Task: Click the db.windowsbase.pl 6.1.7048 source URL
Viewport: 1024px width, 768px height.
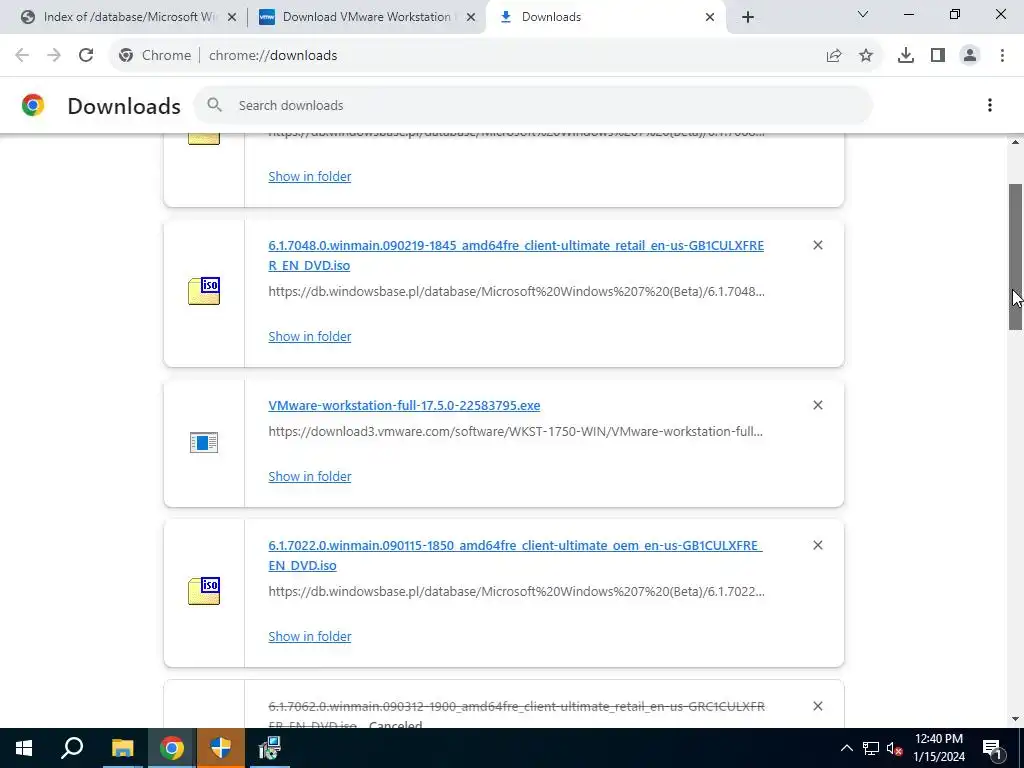Action: [x=516, y=291]
